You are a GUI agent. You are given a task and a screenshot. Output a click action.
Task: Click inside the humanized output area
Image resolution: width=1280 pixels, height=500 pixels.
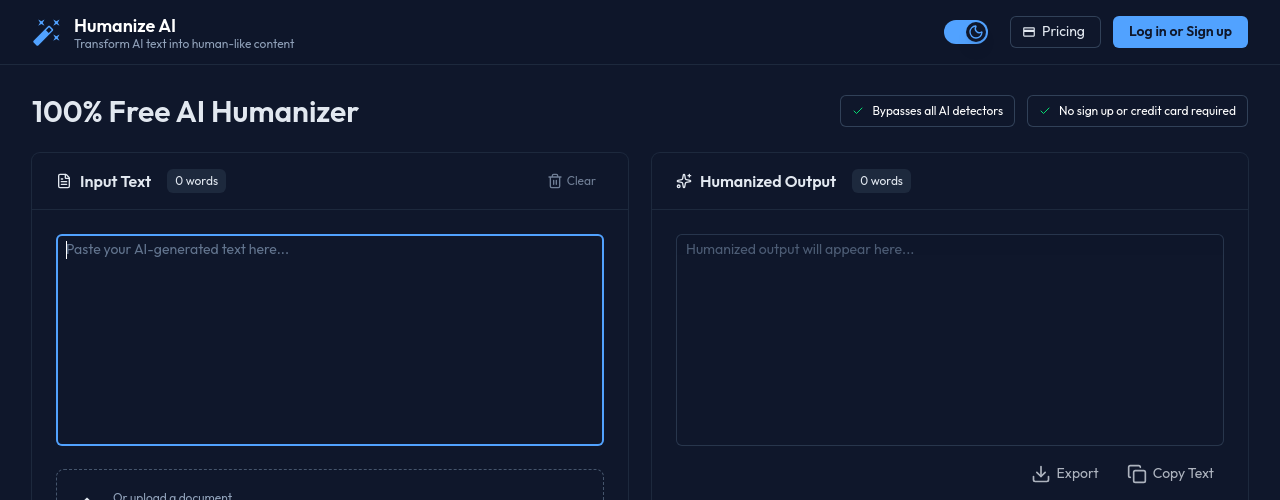(x=950, y=340)
